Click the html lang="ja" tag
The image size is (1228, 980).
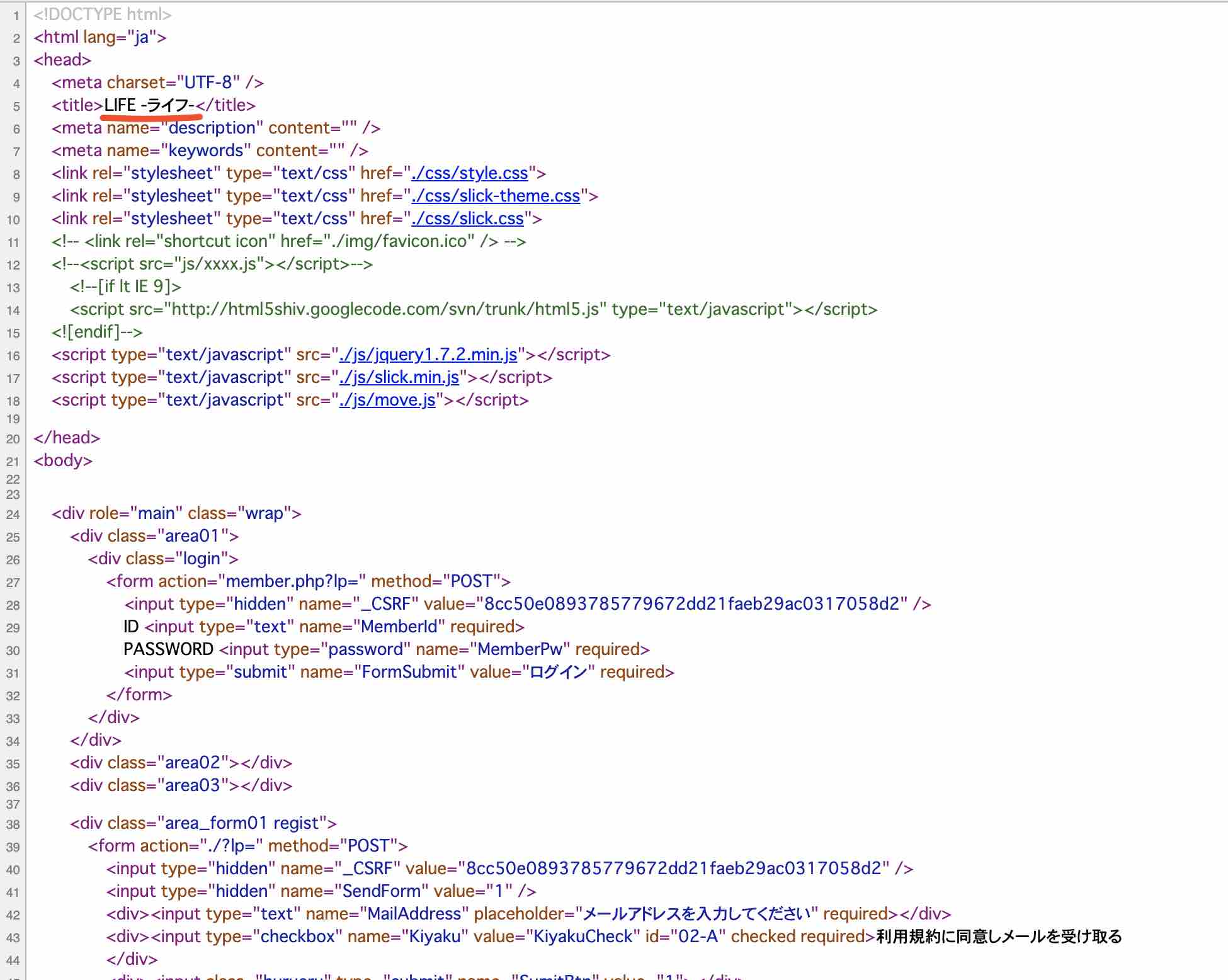tap(100, 37)
